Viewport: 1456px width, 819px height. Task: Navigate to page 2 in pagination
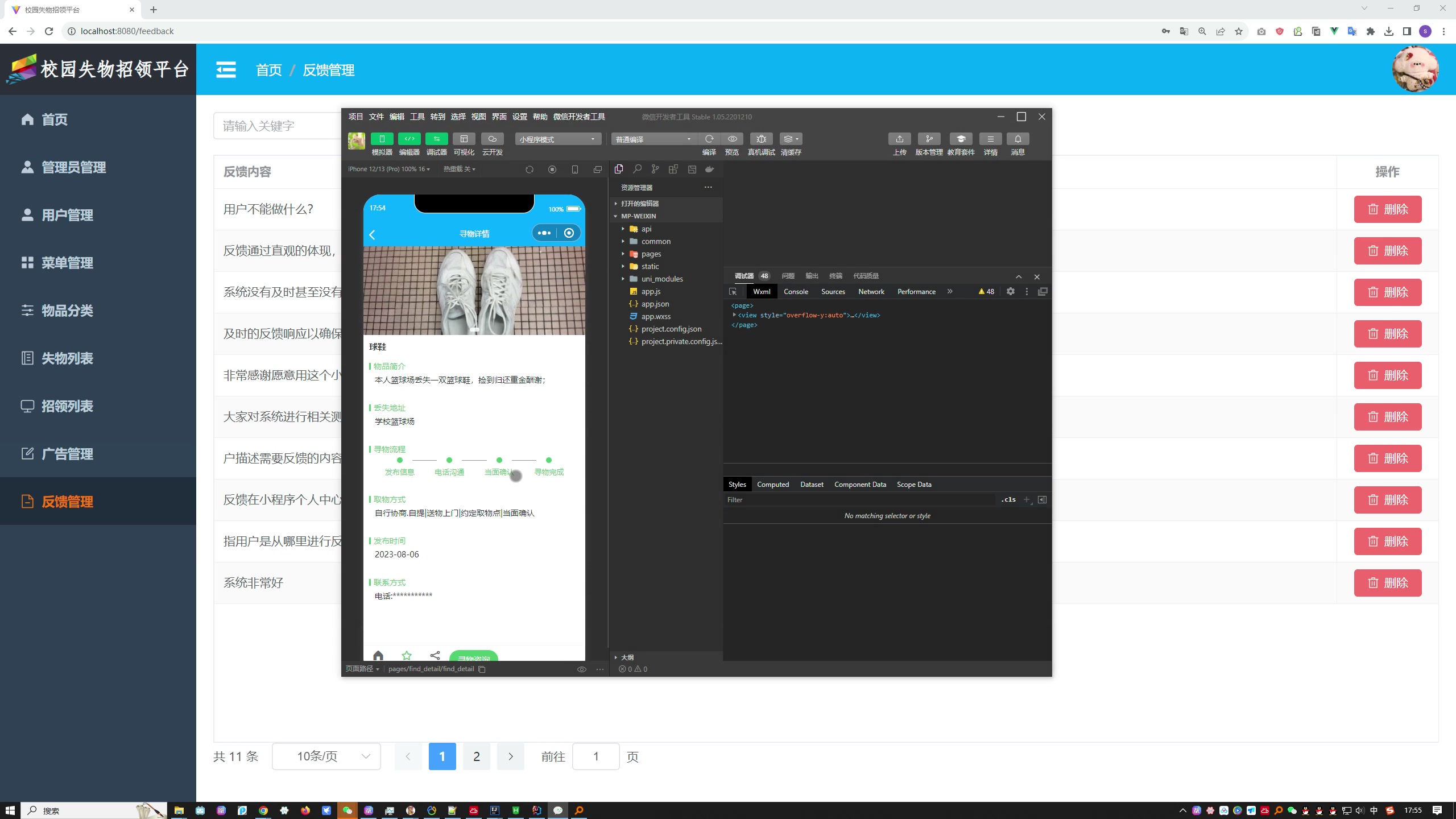click(x=476, y=756)
